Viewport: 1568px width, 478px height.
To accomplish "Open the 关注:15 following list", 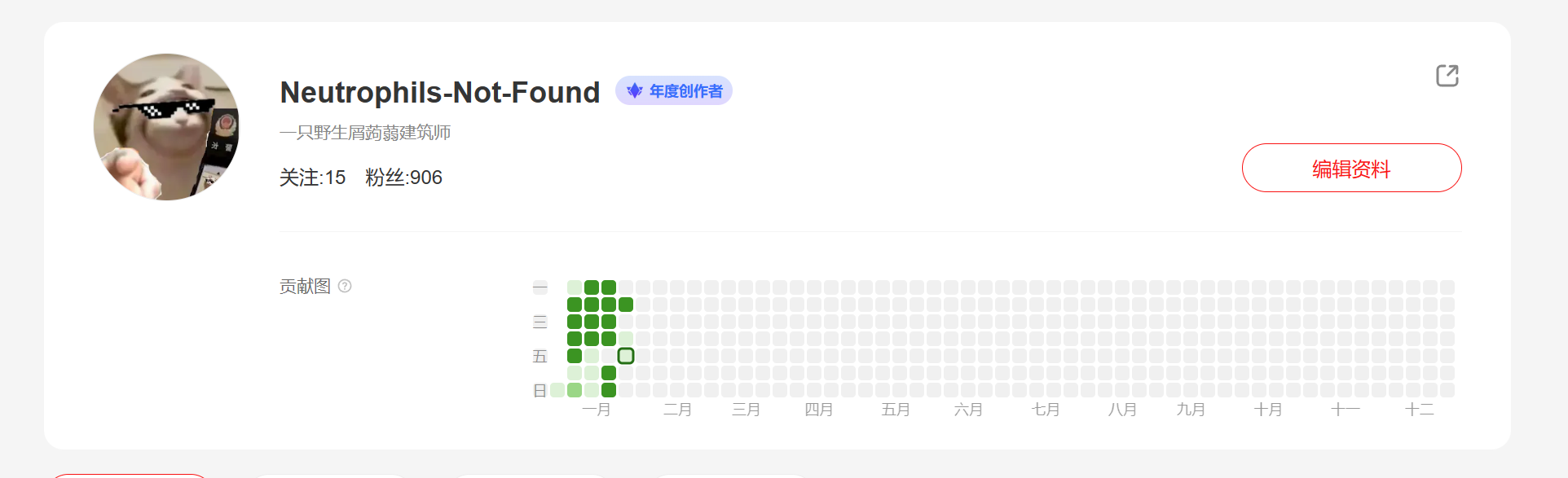I will click(x=312, y=178).
